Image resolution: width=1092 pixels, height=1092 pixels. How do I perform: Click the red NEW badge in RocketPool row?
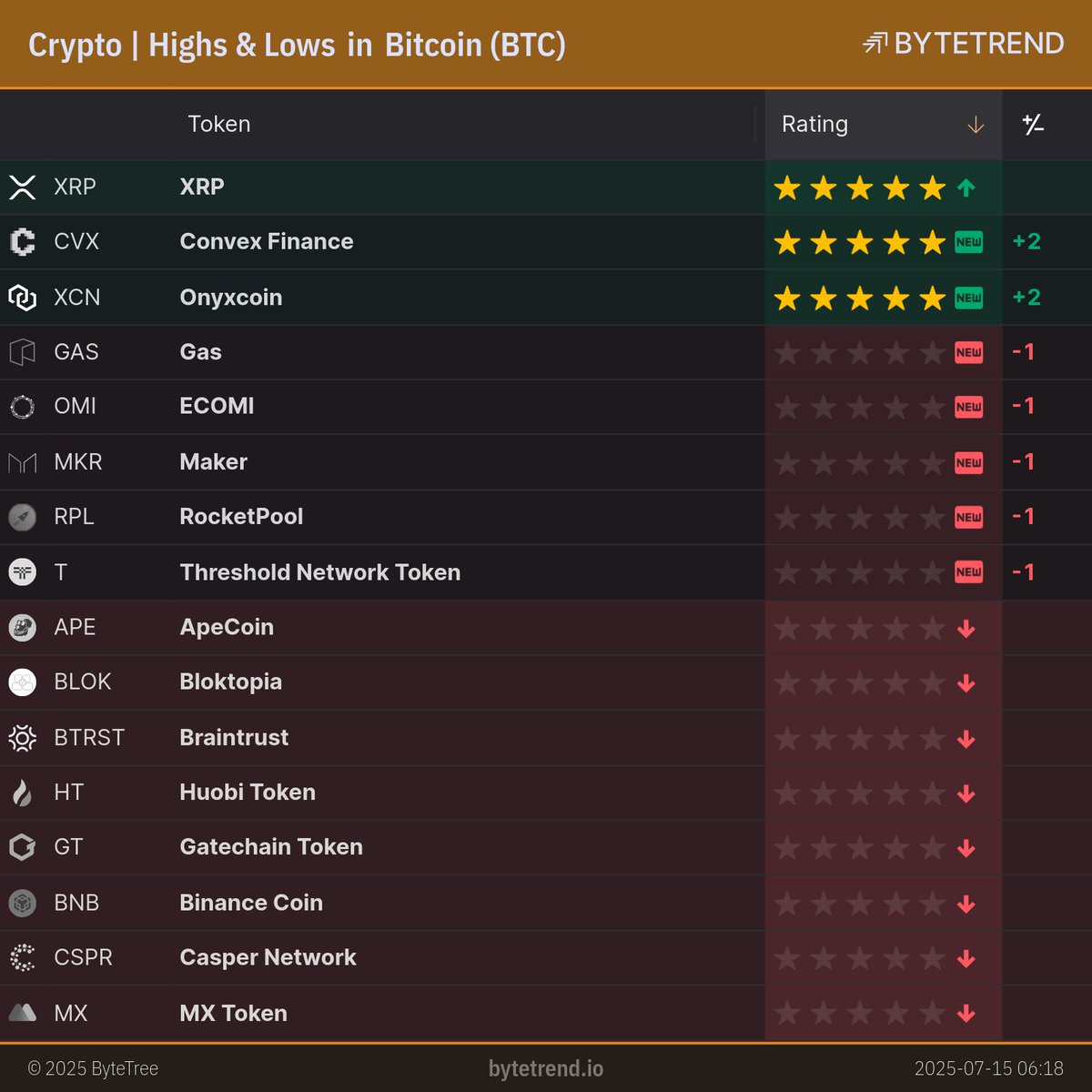click(x=968, y=517)
